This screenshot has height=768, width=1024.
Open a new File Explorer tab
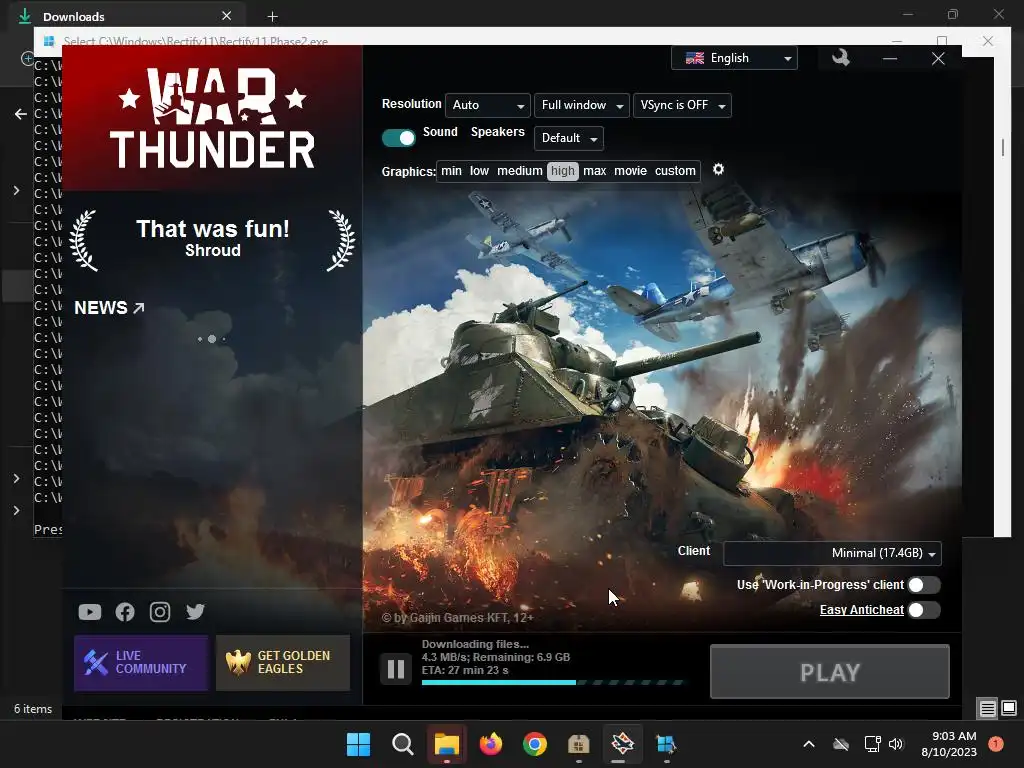pyautogui.click(x=272, y=16)
